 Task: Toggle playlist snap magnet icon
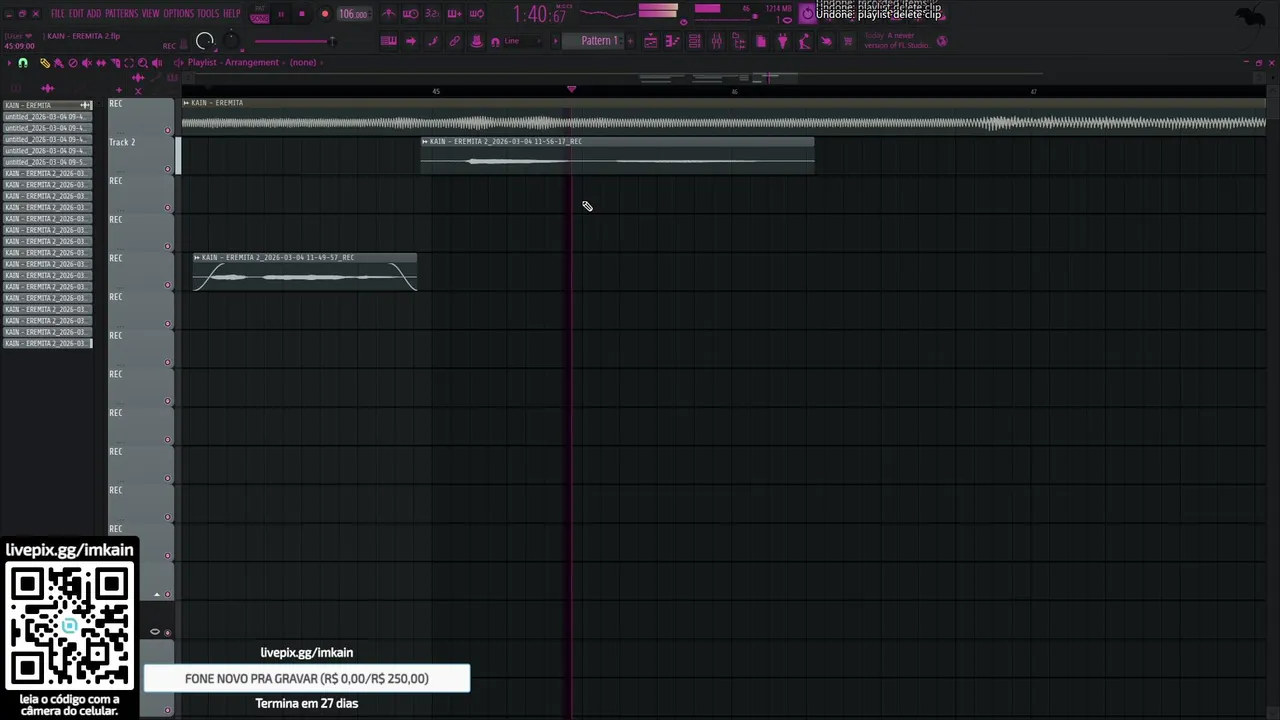(x=23, y=63)
